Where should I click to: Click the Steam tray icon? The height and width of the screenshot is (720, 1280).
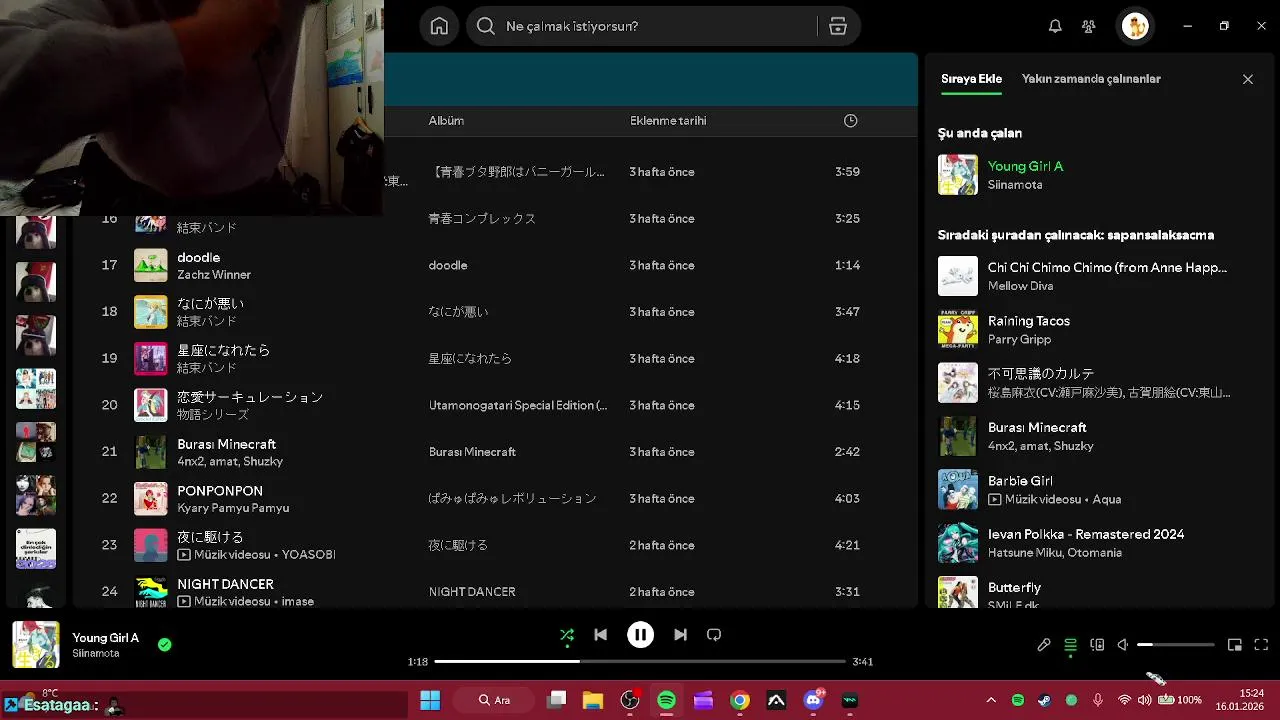(1045, 700)
